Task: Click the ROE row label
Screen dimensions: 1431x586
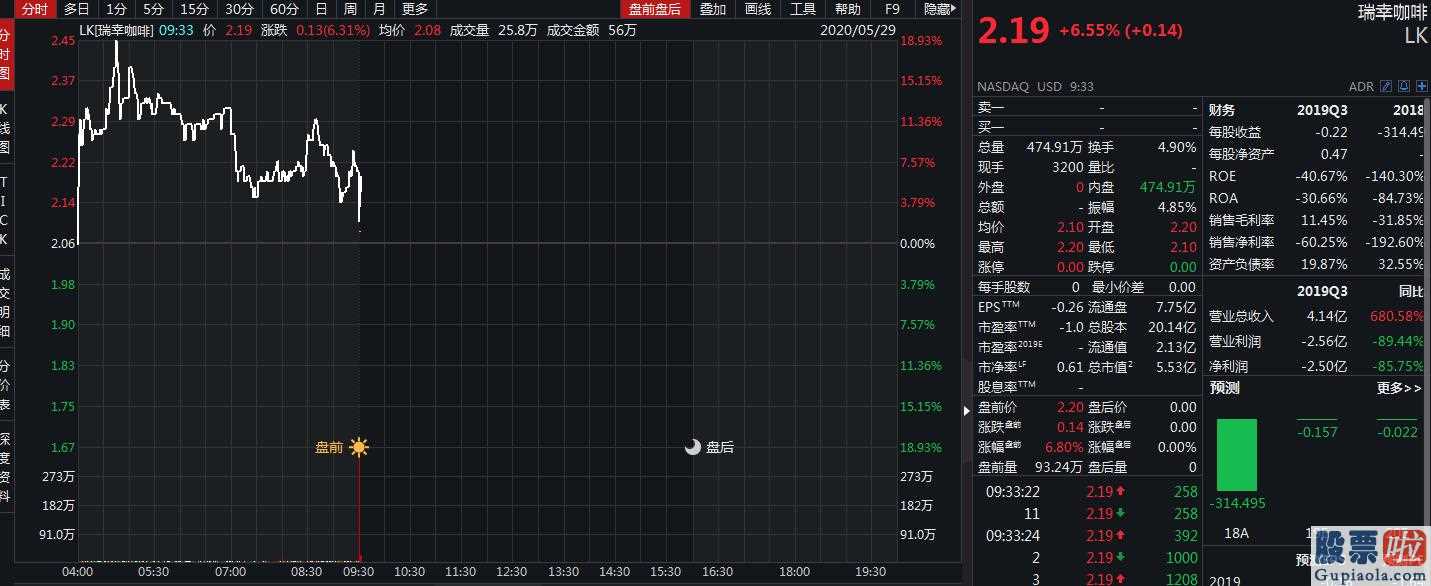Action: pos(1222,176)
